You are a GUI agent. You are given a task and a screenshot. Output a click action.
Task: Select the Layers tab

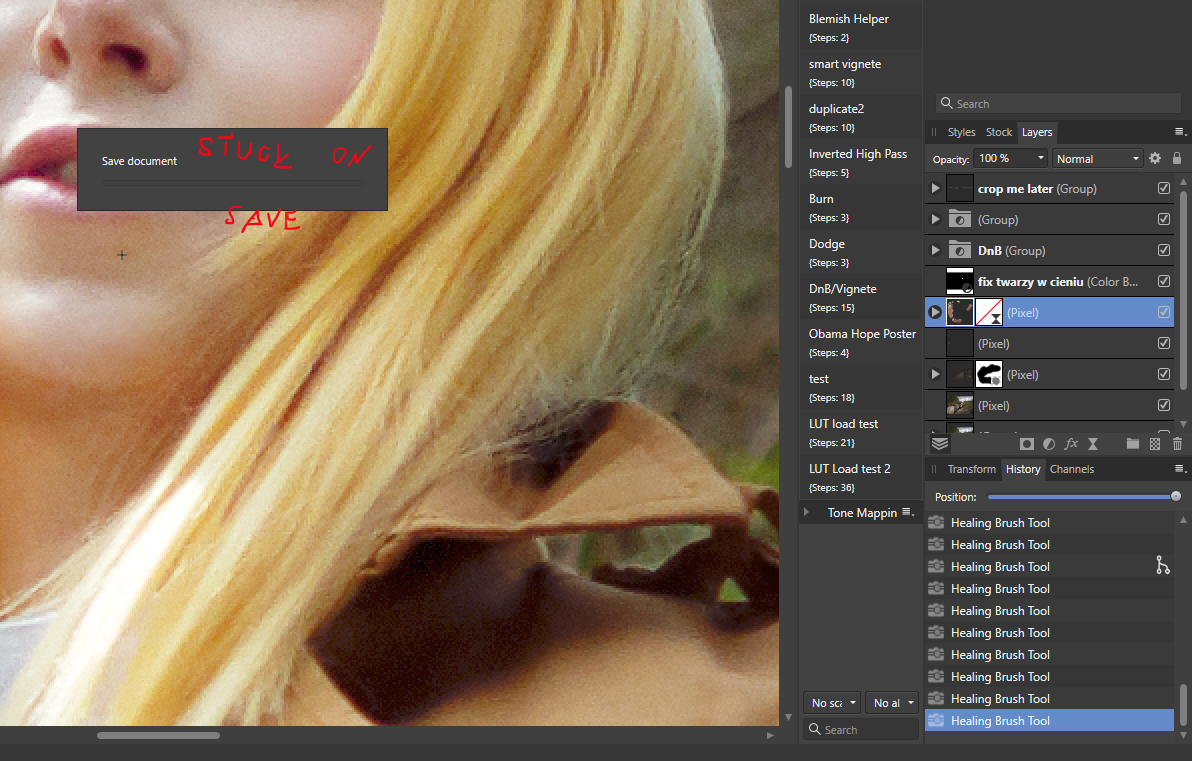[x=1037, y=132]
